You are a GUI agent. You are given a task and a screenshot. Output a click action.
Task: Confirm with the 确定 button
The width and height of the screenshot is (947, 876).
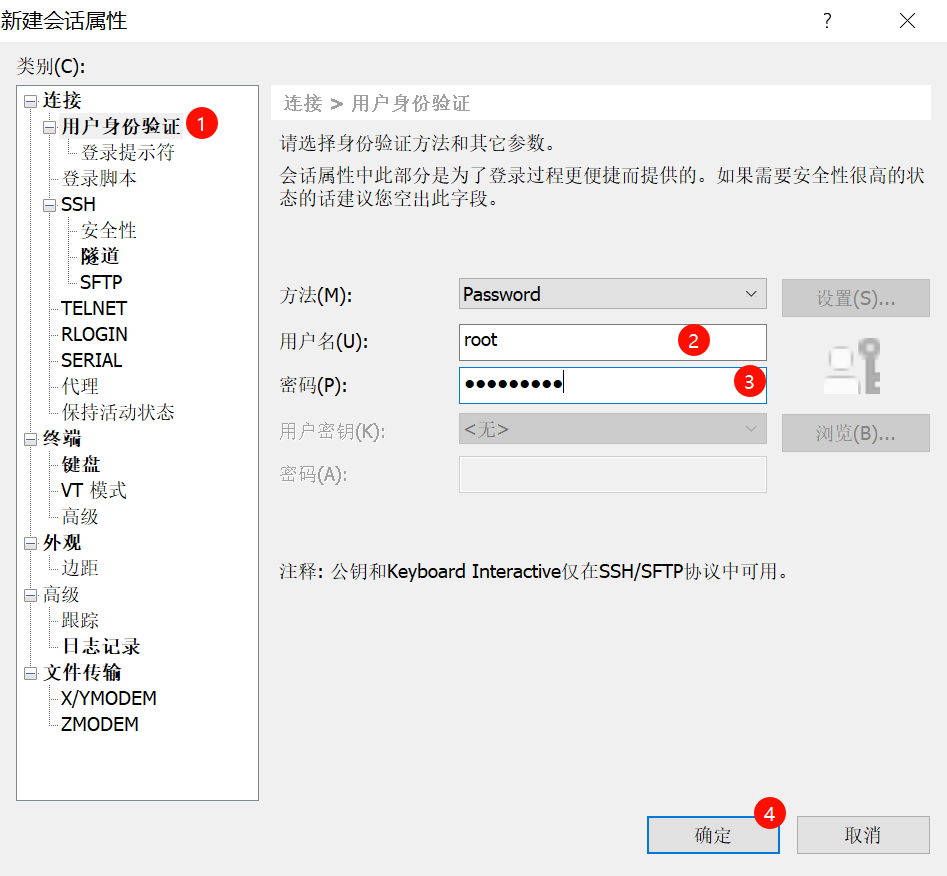713,835
